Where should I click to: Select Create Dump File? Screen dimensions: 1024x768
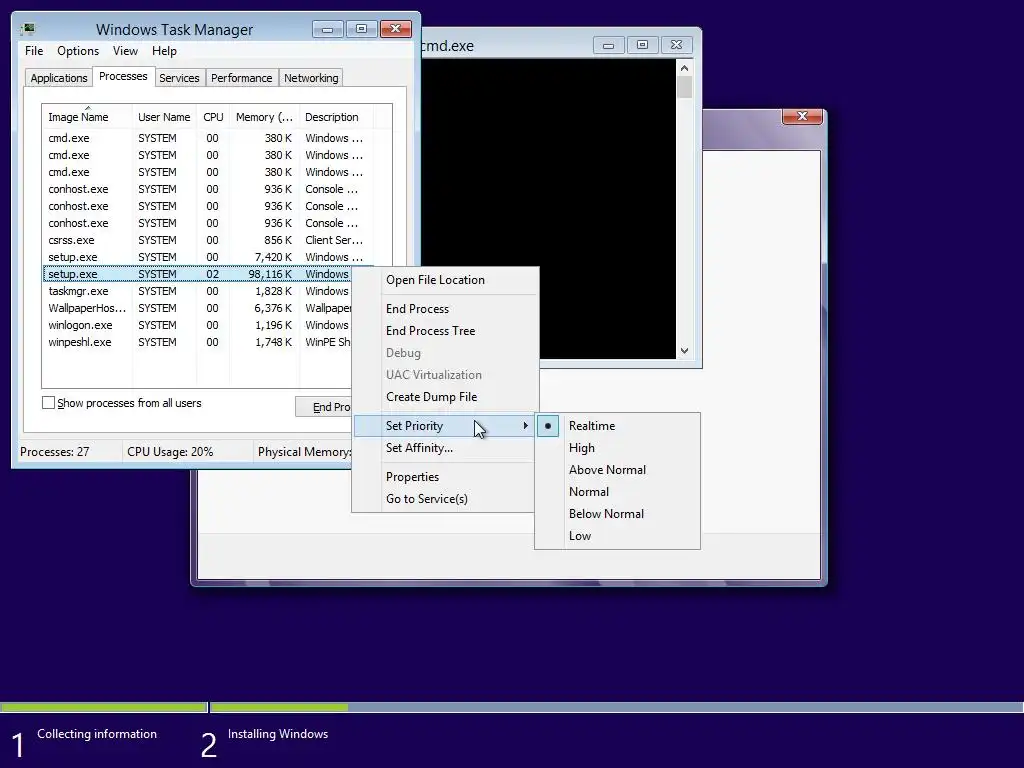click(x=431, y=396)
